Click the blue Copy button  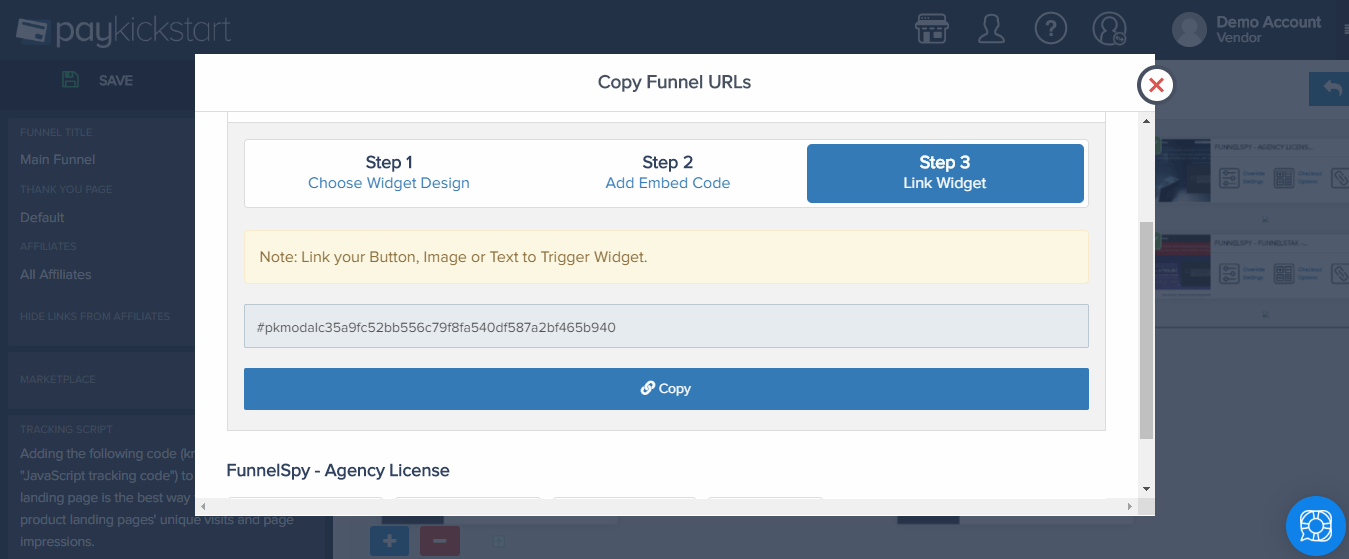point(666,388)
